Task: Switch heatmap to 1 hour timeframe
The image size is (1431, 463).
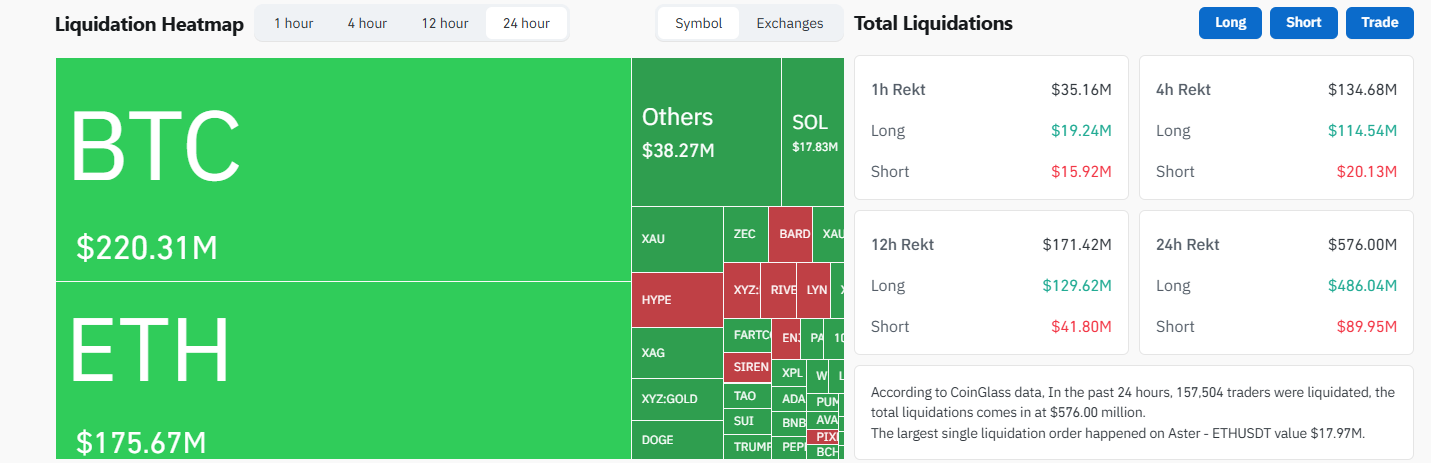Action: 294,23
